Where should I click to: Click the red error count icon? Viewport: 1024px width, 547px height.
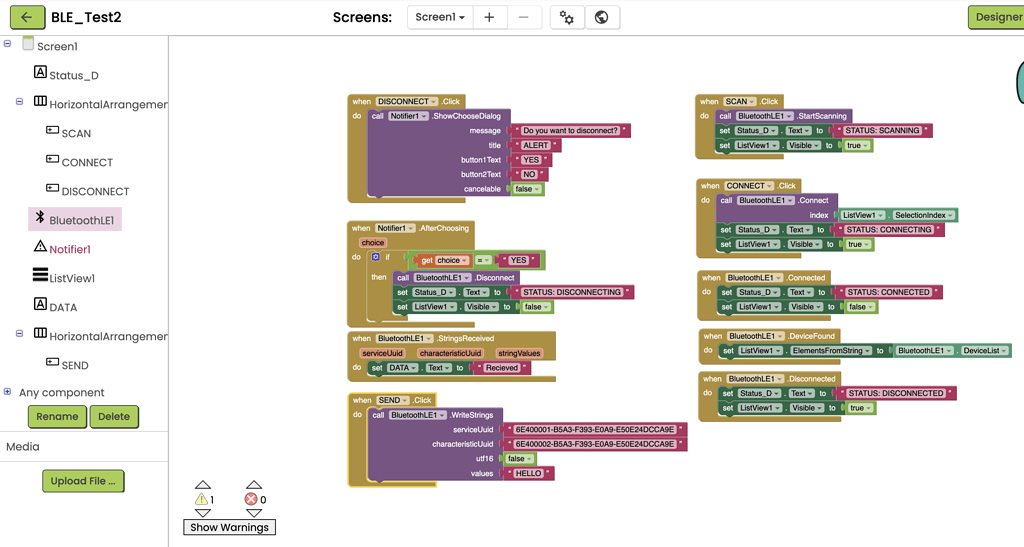[251, 499]
